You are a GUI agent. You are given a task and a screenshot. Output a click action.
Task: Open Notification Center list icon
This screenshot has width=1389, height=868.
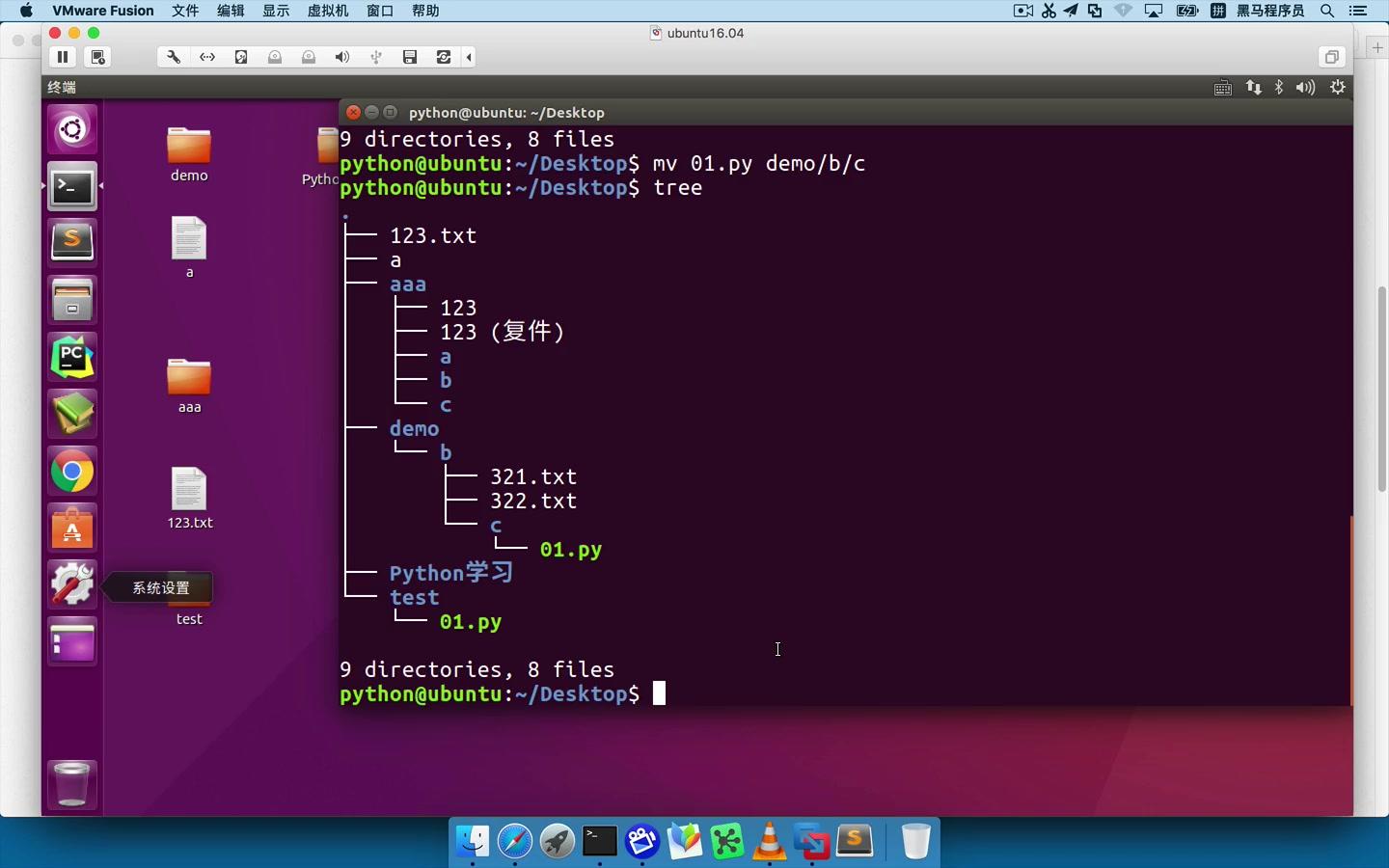[x=1358, y=11]
